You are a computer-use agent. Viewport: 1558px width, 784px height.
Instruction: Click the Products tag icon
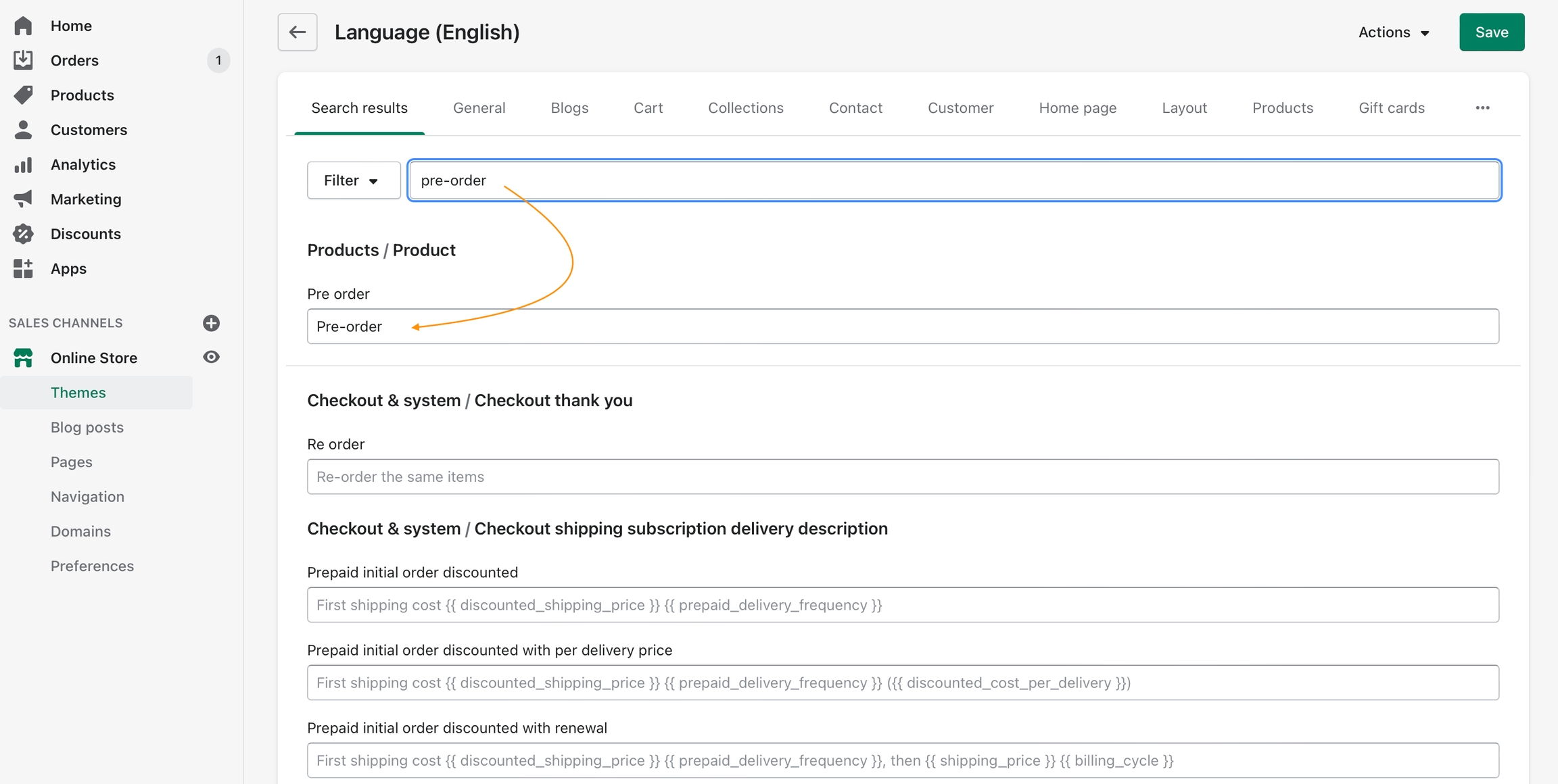23,95
